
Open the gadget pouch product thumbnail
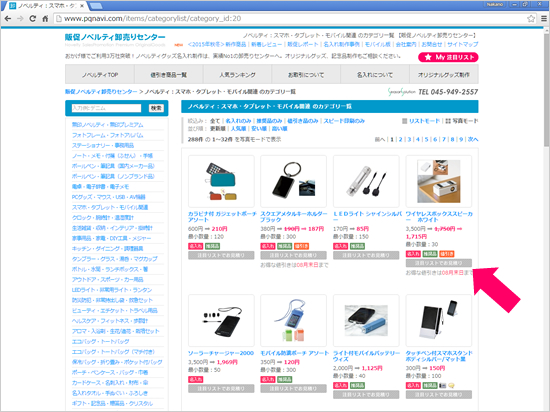click(x=221, y=181)
